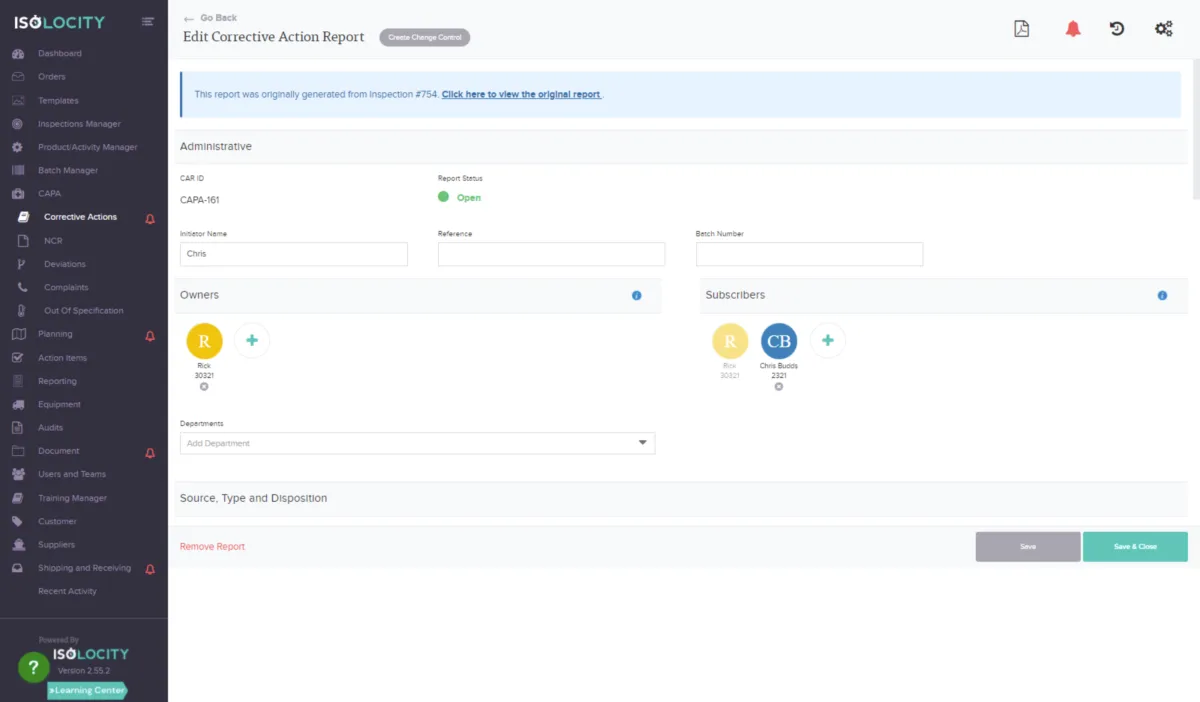The height and width of the screenshot is (702, 1200).
Task: Open the settings gears icon
Action: (1163, 29)
